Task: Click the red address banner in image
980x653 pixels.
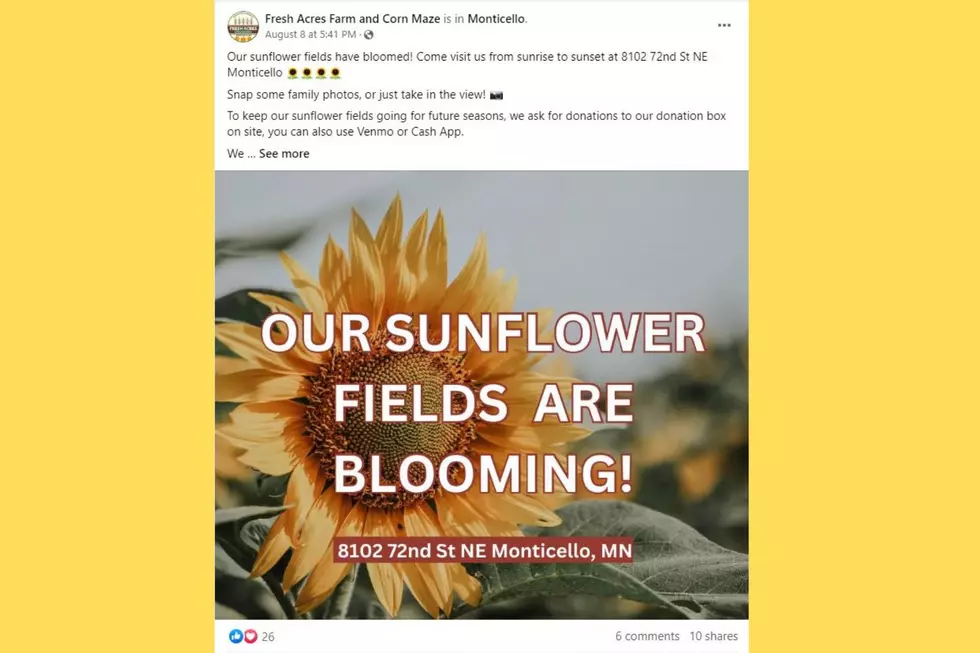Action: click(x=483, y=551)
